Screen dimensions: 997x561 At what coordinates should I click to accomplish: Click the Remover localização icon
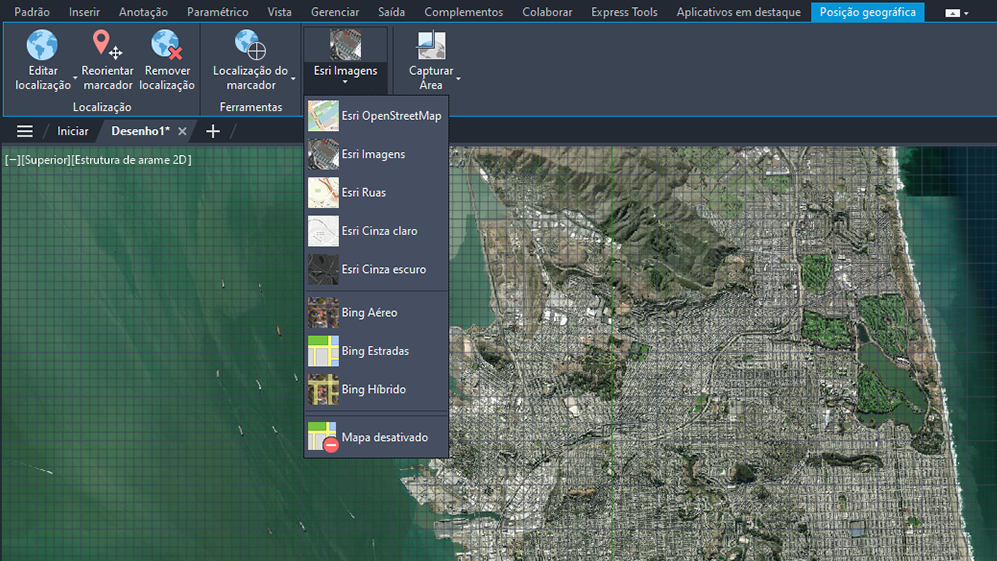pos(167,45)
